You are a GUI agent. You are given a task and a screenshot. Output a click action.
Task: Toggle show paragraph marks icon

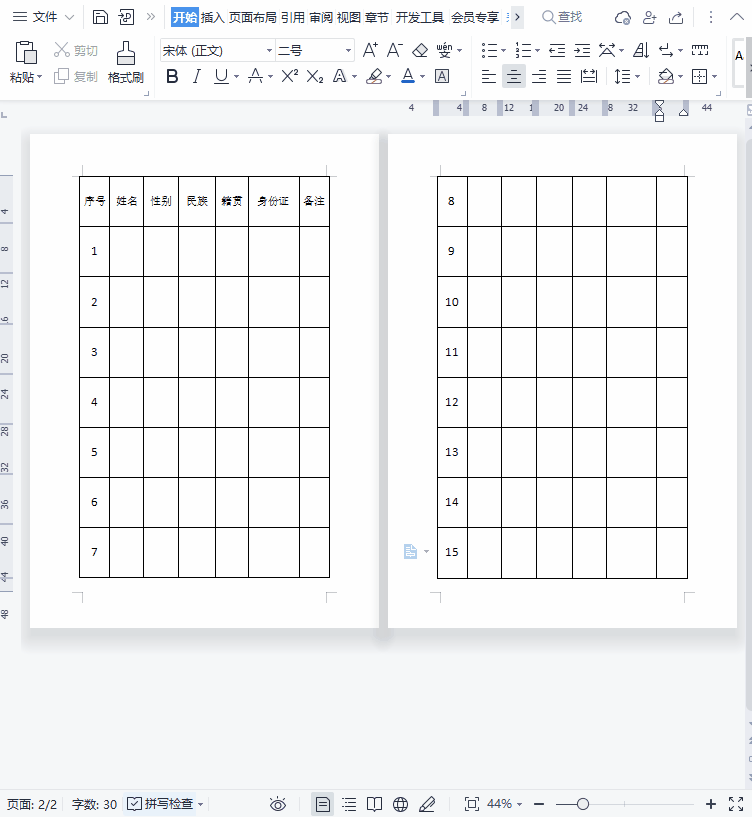tap(666, 51)
